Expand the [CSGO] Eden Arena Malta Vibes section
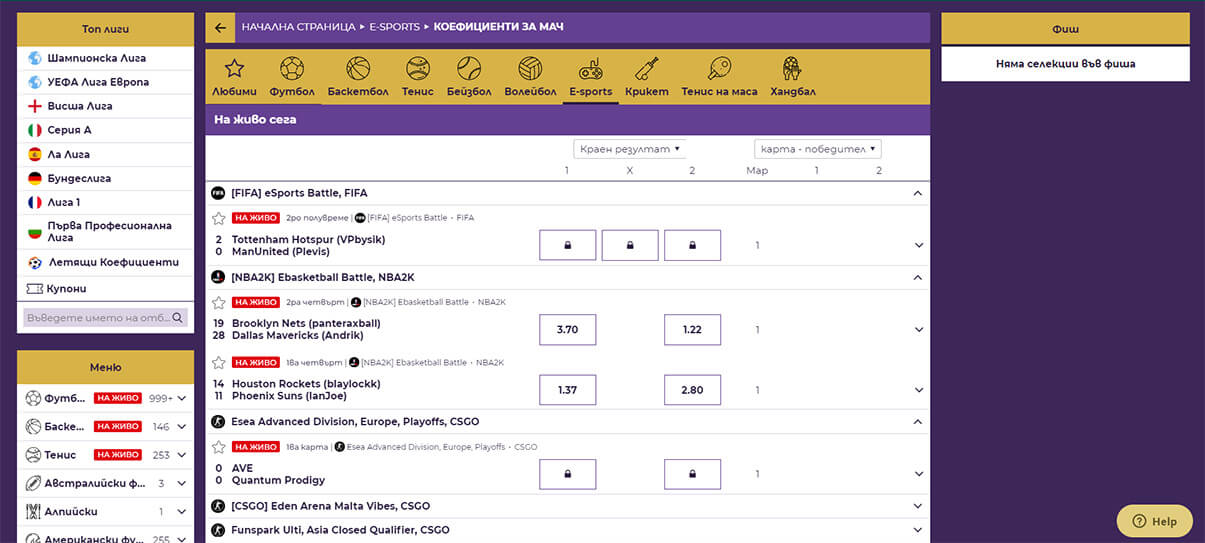This screenshot has width=1205, height=543. 918,506
